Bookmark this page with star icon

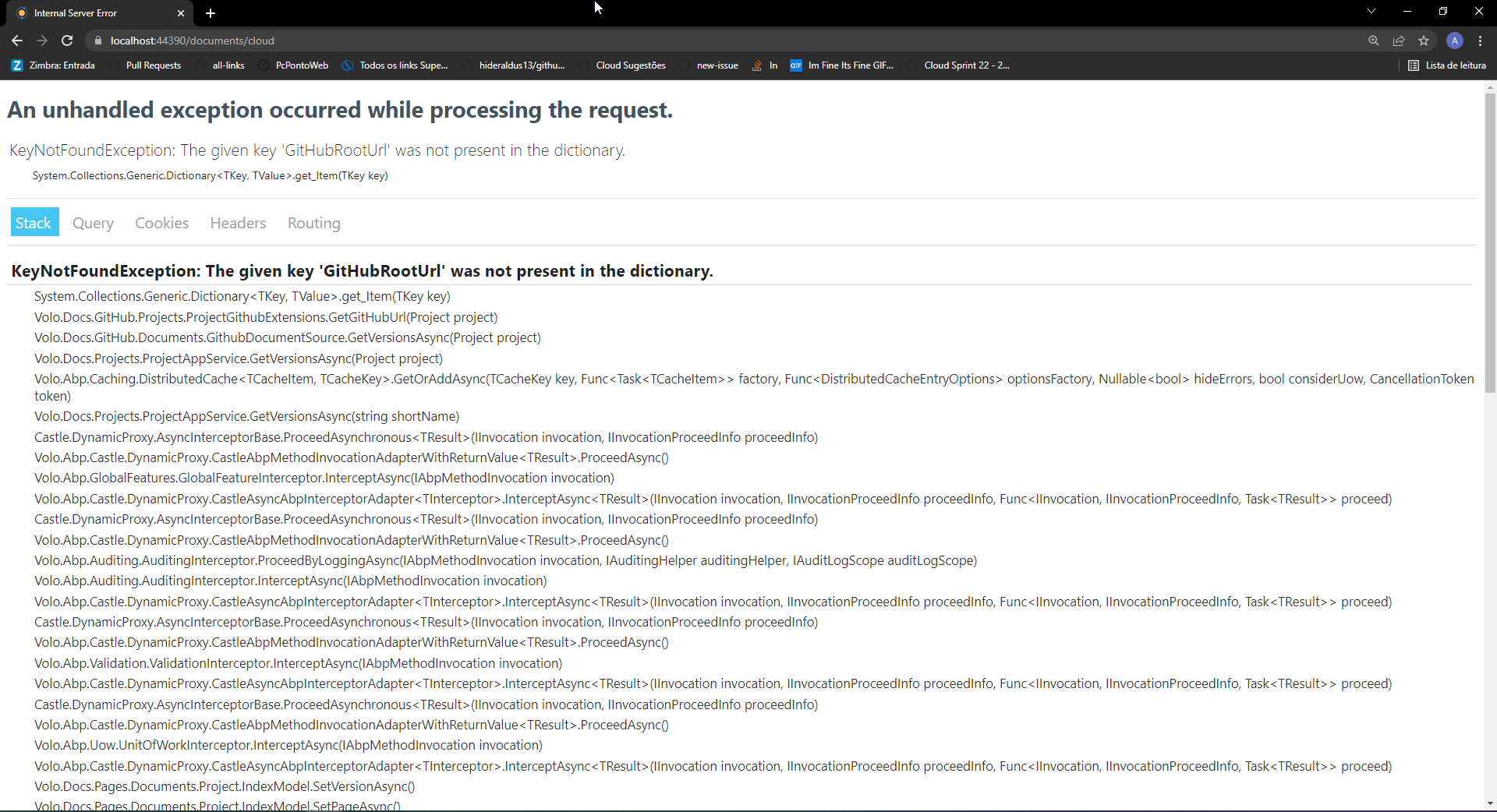(x=1424, y=41)
